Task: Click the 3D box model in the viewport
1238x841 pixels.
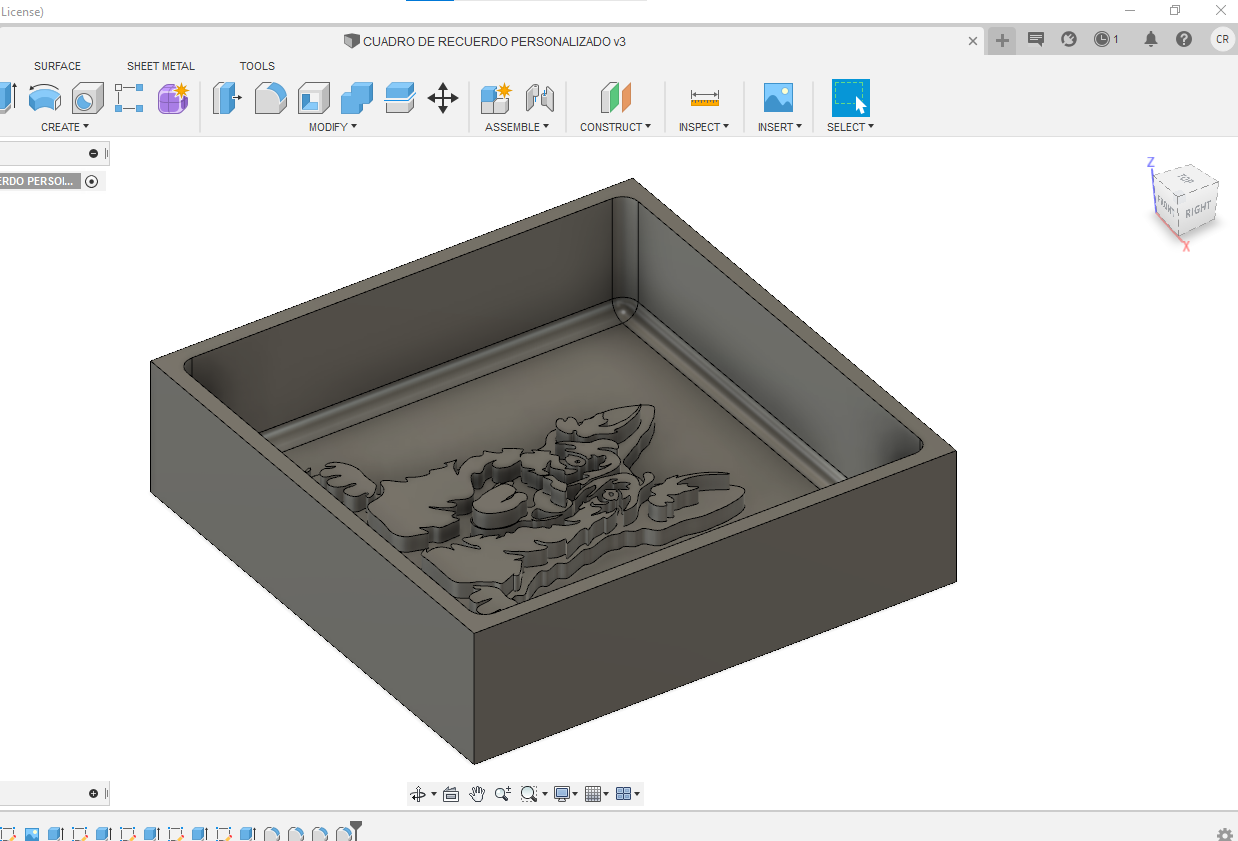Action: (553, 470)
